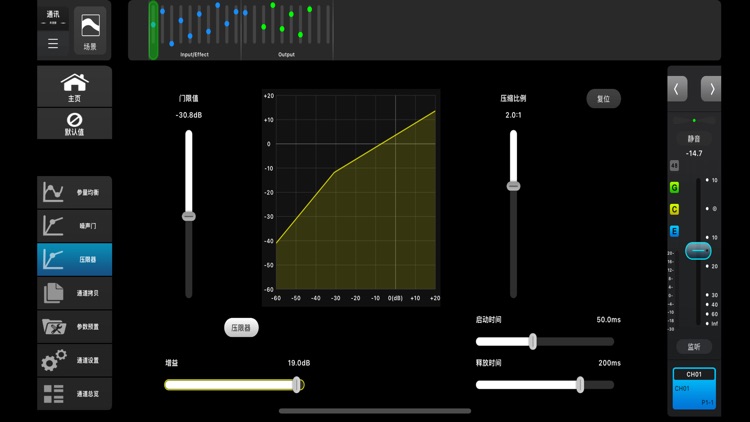Image resolution: width=750 pixels, height=422 pixels.
Task: Go to next channel with right chevron
Action: (711, 89)
